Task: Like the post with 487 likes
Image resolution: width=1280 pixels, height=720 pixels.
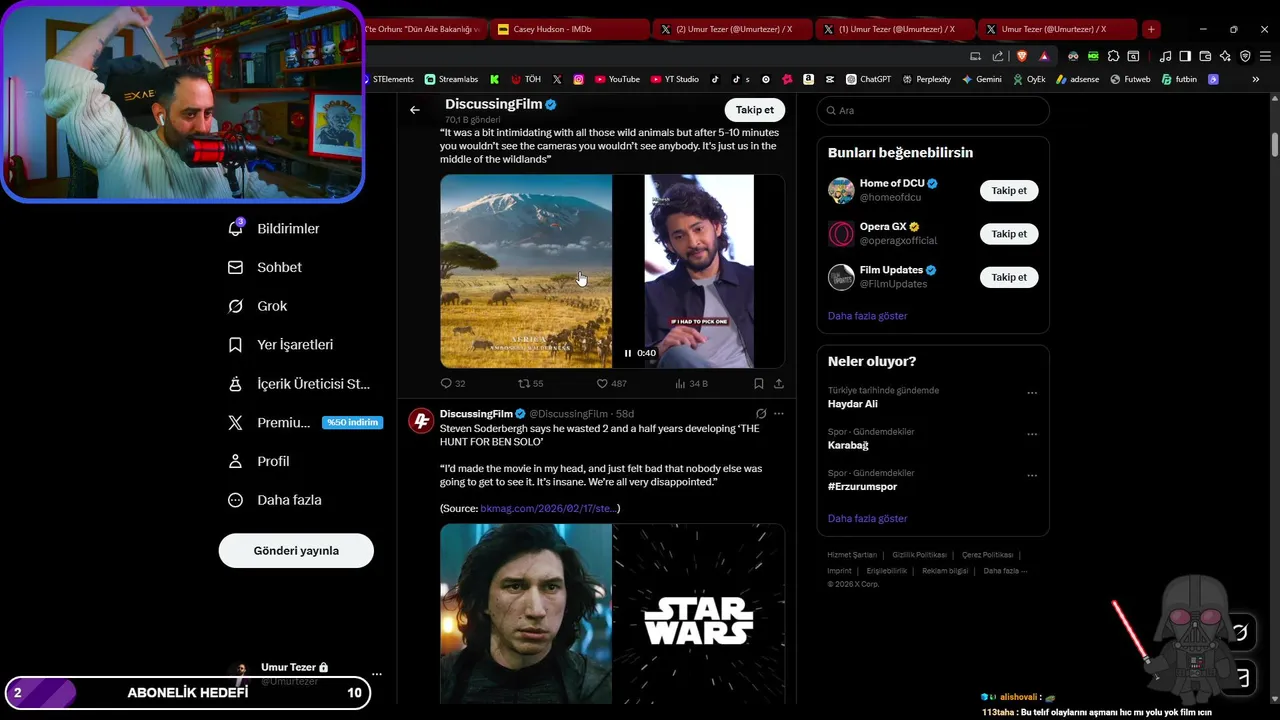Action: [611, 383]
